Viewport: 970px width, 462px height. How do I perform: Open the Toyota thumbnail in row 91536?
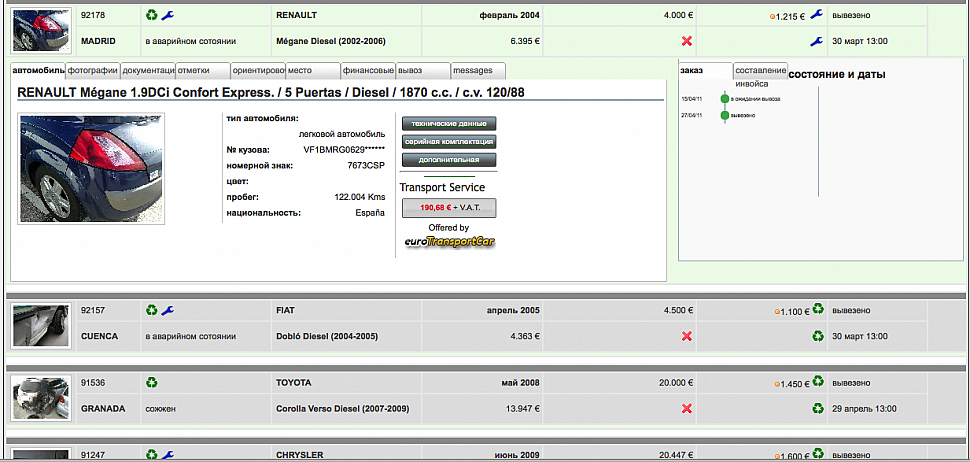tap(41, 398)
